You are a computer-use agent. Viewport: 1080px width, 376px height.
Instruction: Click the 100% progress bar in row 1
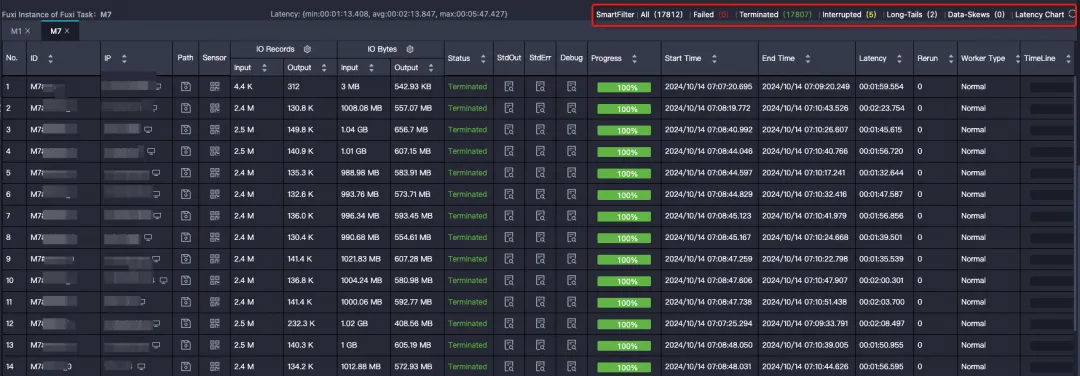[624, 87]
